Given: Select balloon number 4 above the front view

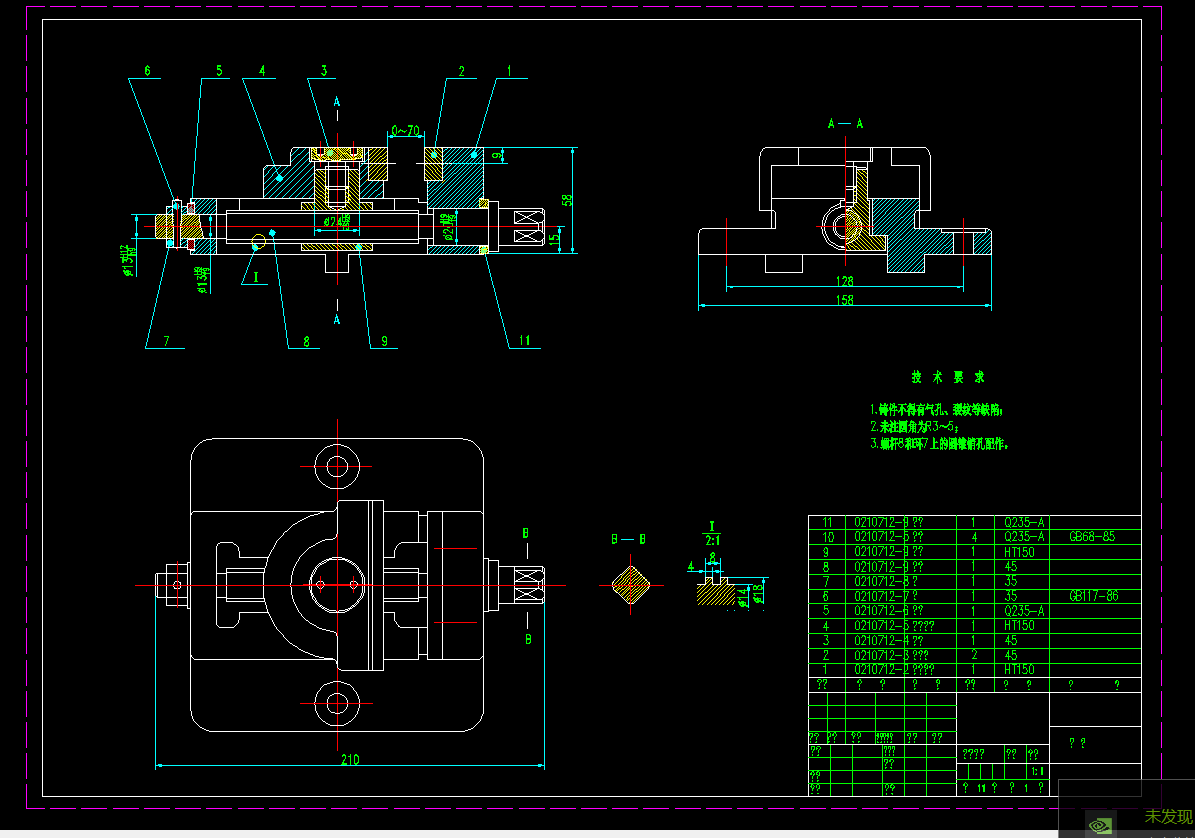Looking at the screenshot, I should [262, 71].
